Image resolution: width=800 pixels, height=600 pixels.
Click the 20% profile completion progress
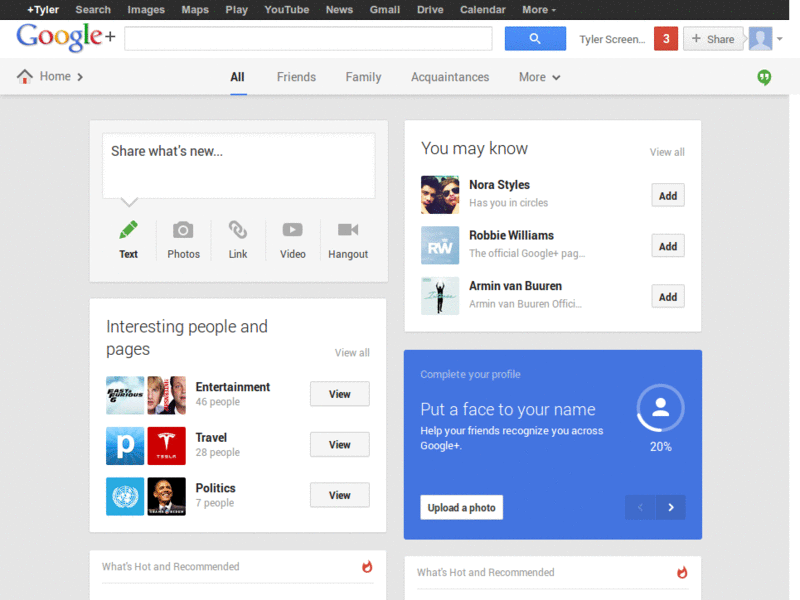coord(661,447)
